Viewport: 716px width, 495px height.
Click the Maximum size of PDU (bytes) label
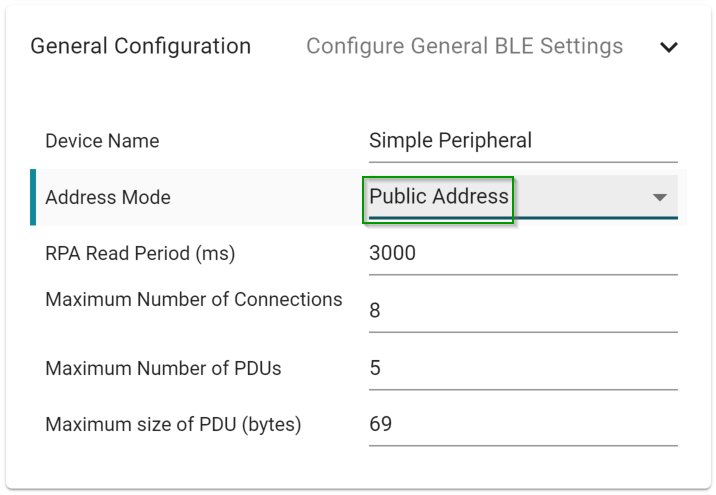173,425
